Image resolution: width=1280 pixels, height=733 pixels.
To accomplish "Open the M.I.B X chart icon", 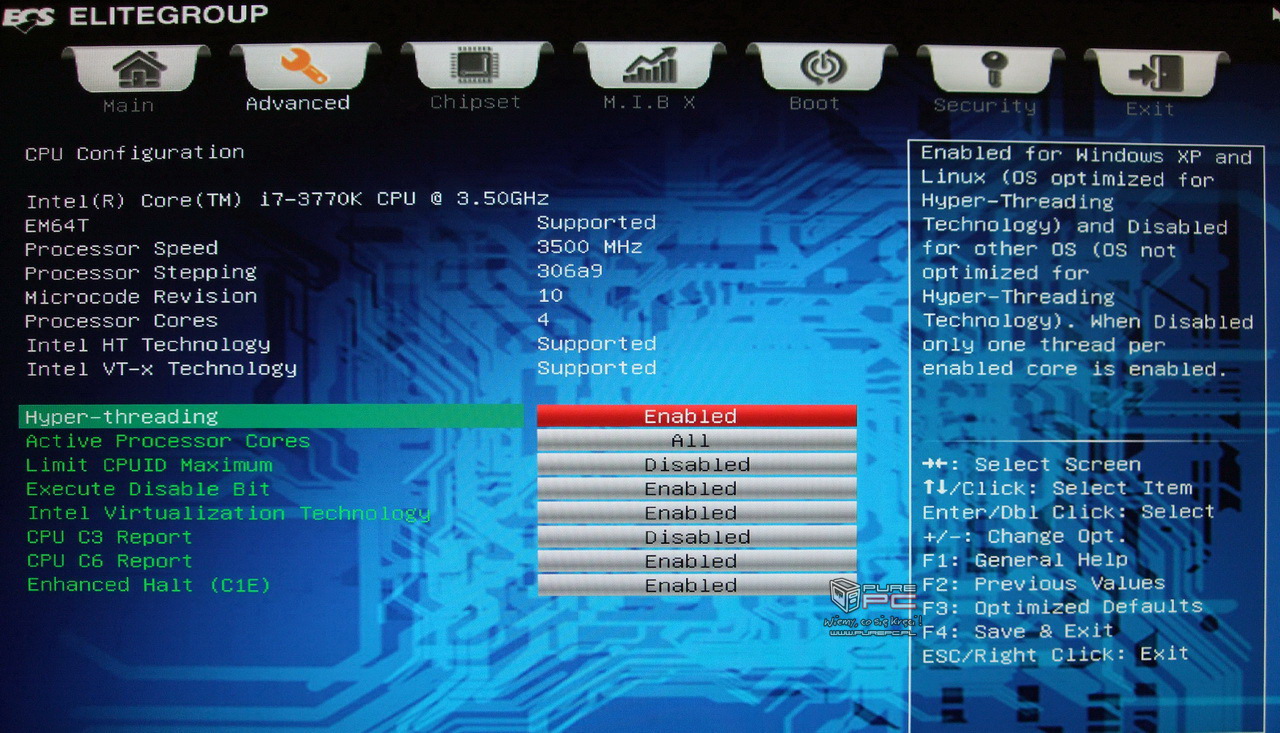I will [x=650, y=68].
